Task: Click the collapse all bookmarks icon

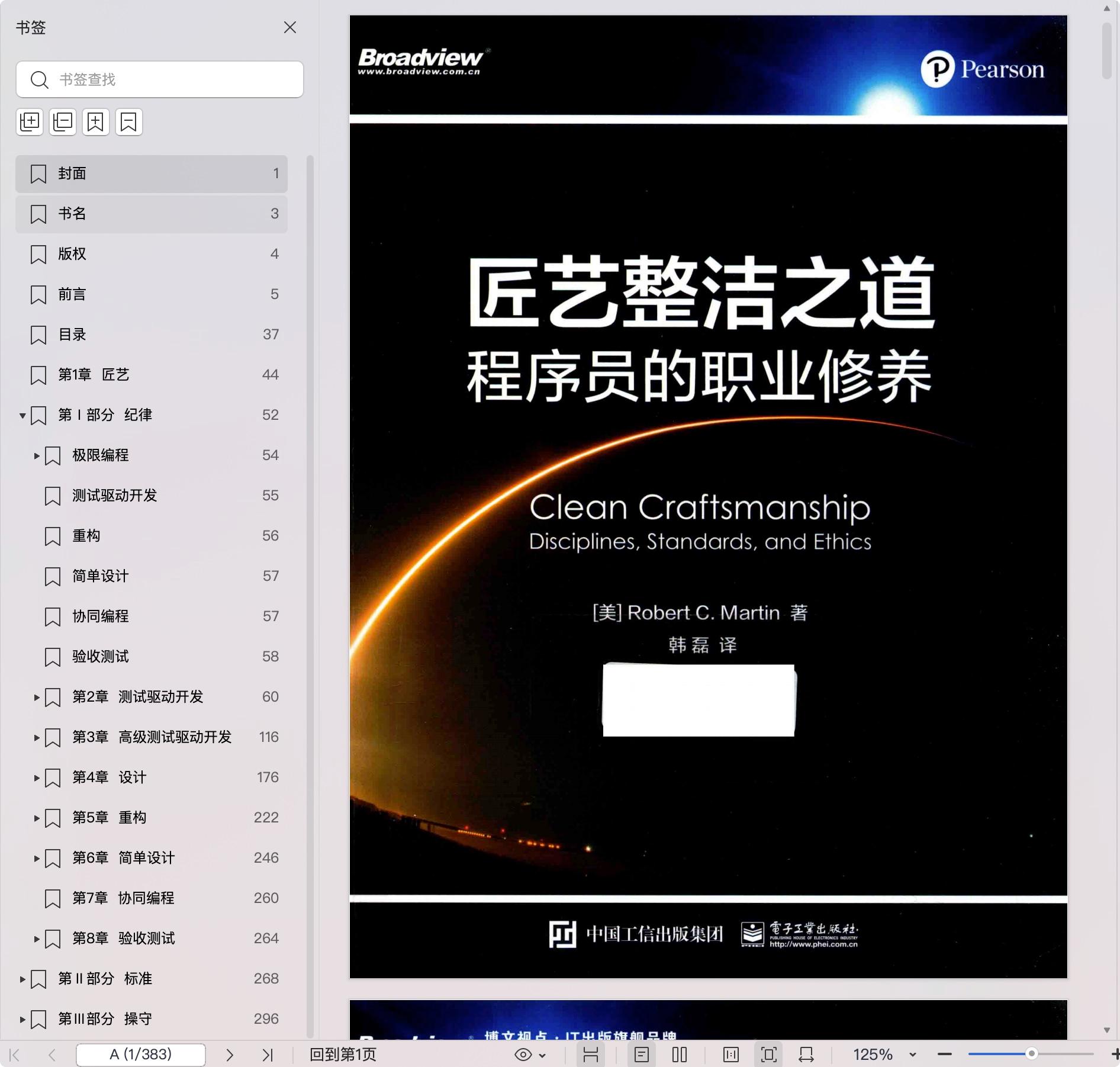Action: coord(63,122)
